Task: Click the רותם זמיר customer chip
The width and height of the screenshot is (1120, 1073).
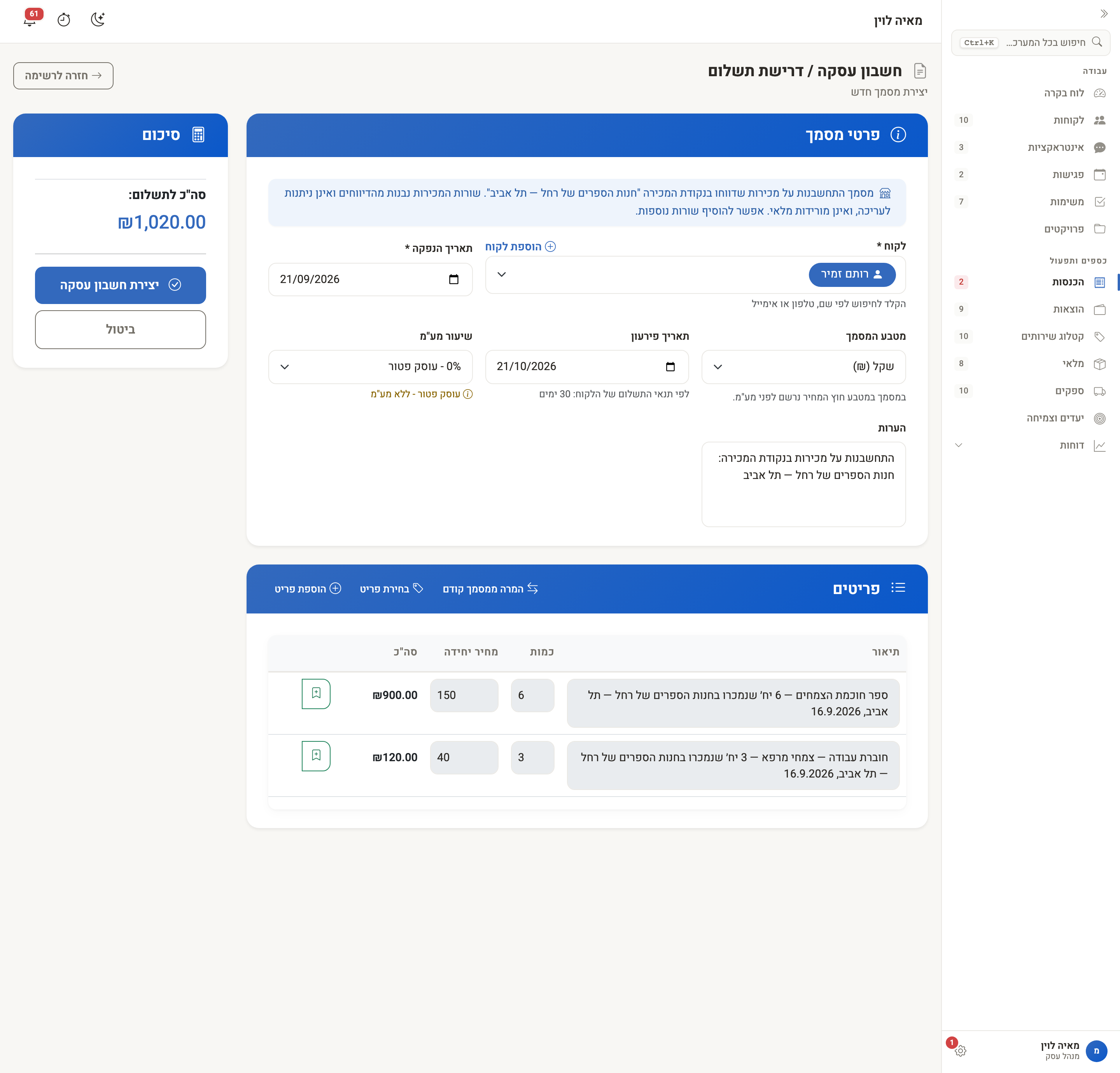Action: point(852,275)
